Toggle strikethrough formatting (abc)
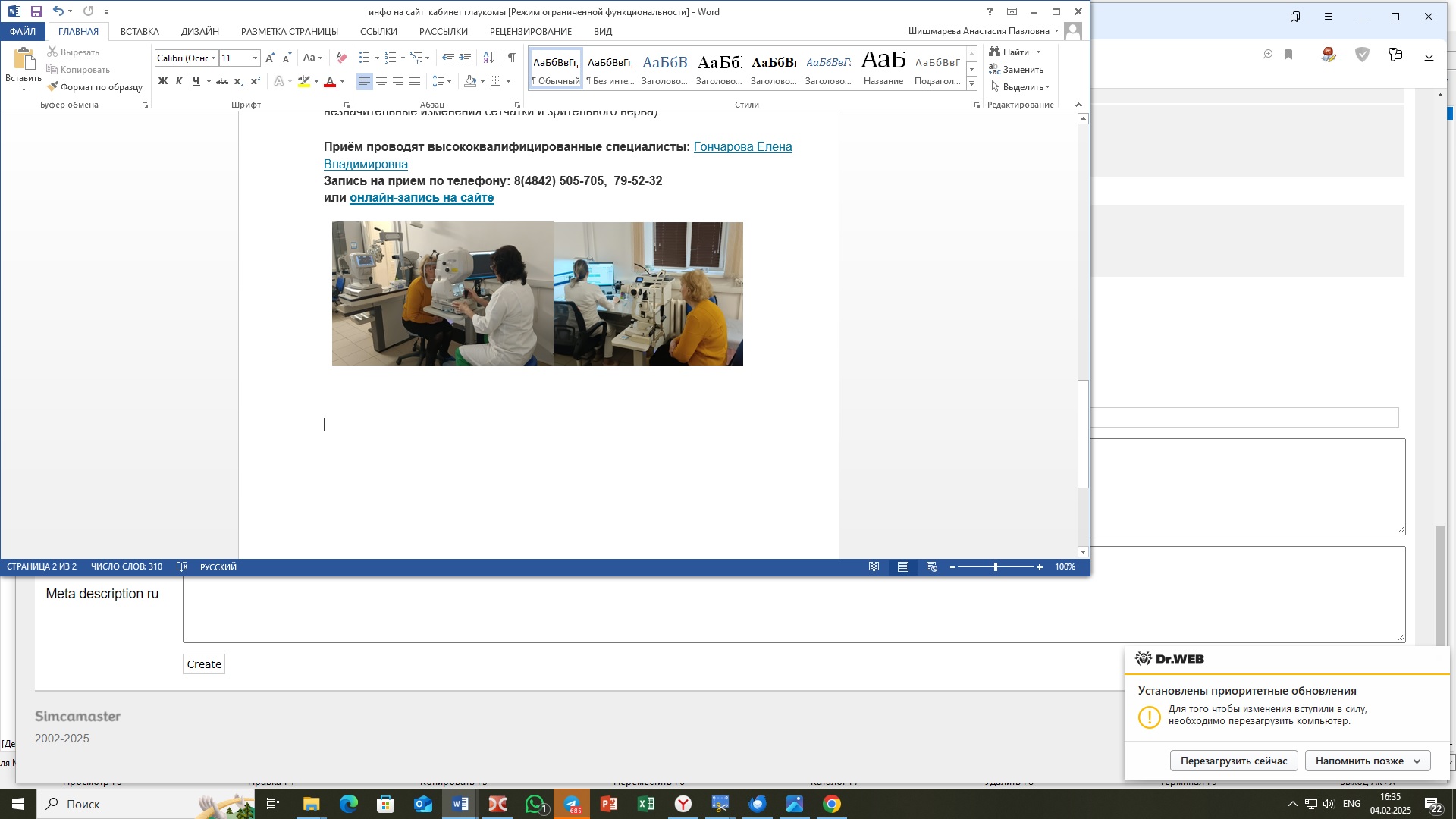This screenshot has height=819, width=1456. [x=222, y=81]
